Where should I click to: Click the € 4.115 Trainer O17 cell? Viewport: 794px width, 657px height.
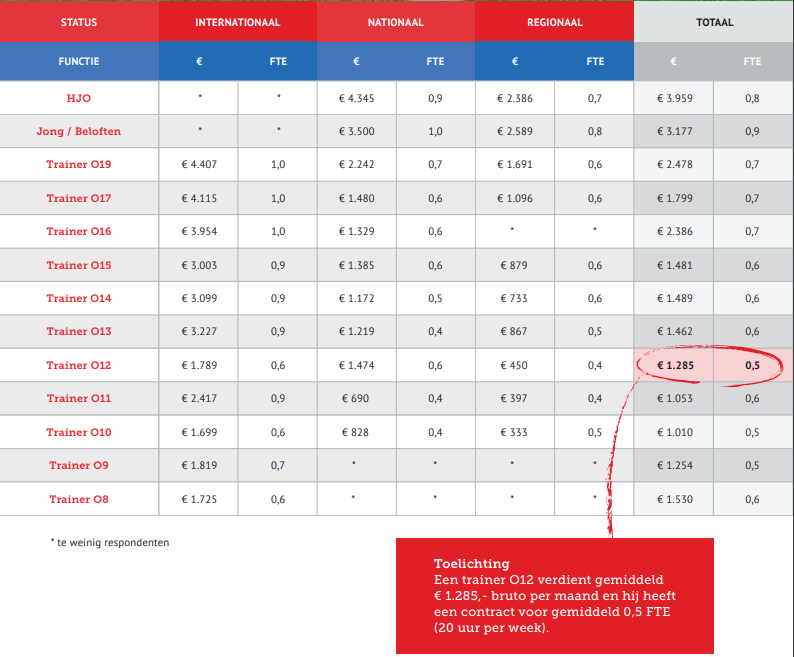[199, 198]
